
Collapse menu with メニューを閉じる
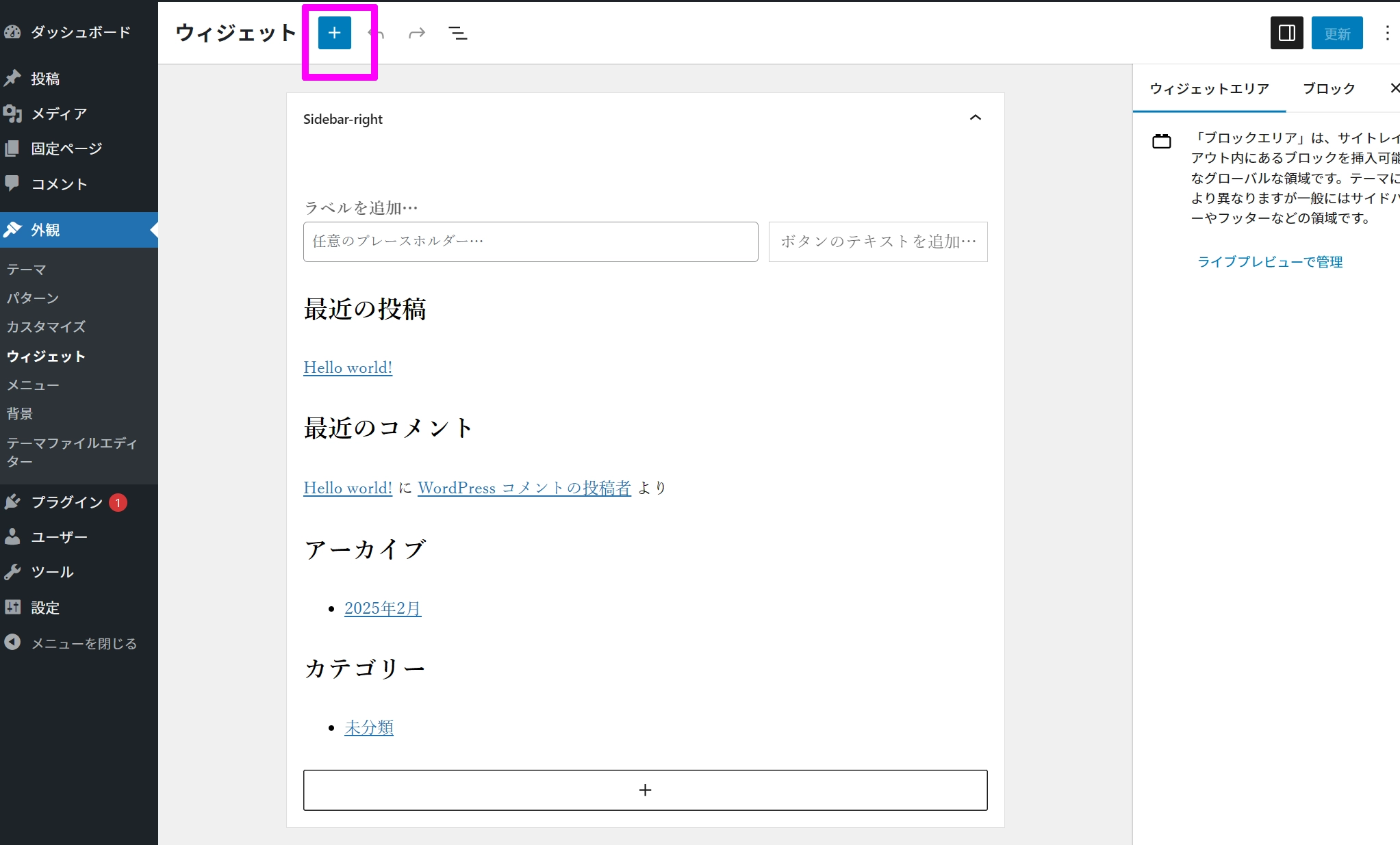84,643
